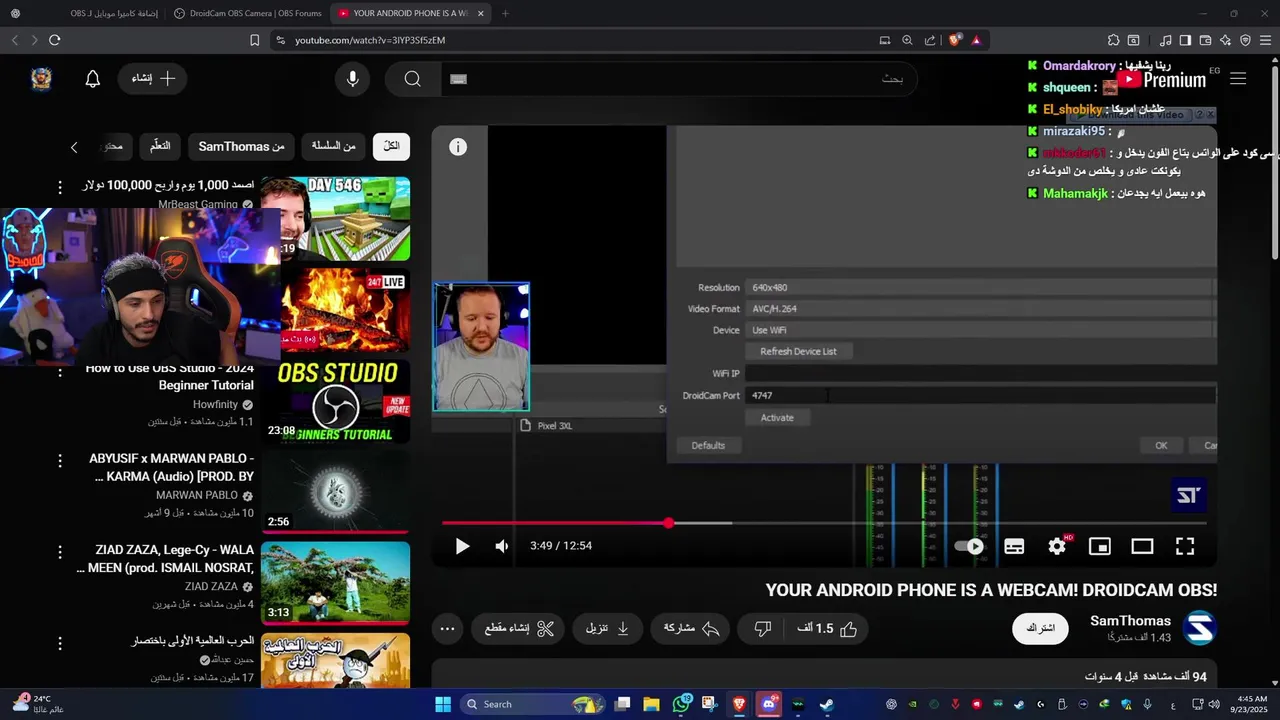Open the YouTube notifications bell
The width and height of the screenshot is (1280, 720).
93,79
